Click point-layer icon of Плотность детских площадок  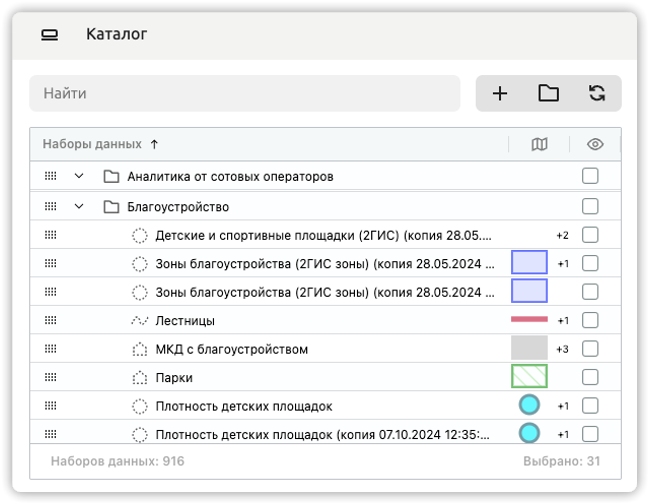tap(140, 406)
